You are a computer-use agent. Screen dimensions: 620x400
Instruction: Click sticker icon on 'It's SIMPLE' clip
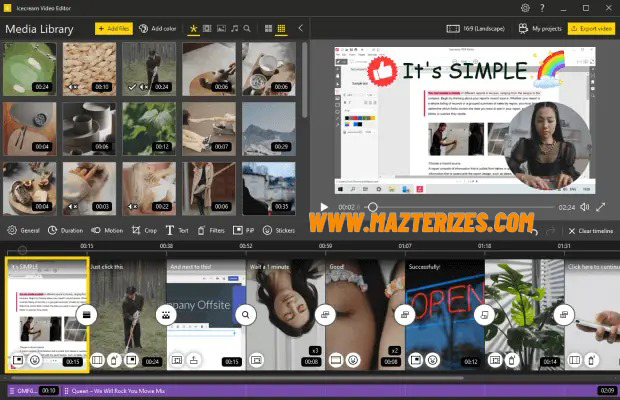click(35, 360)
